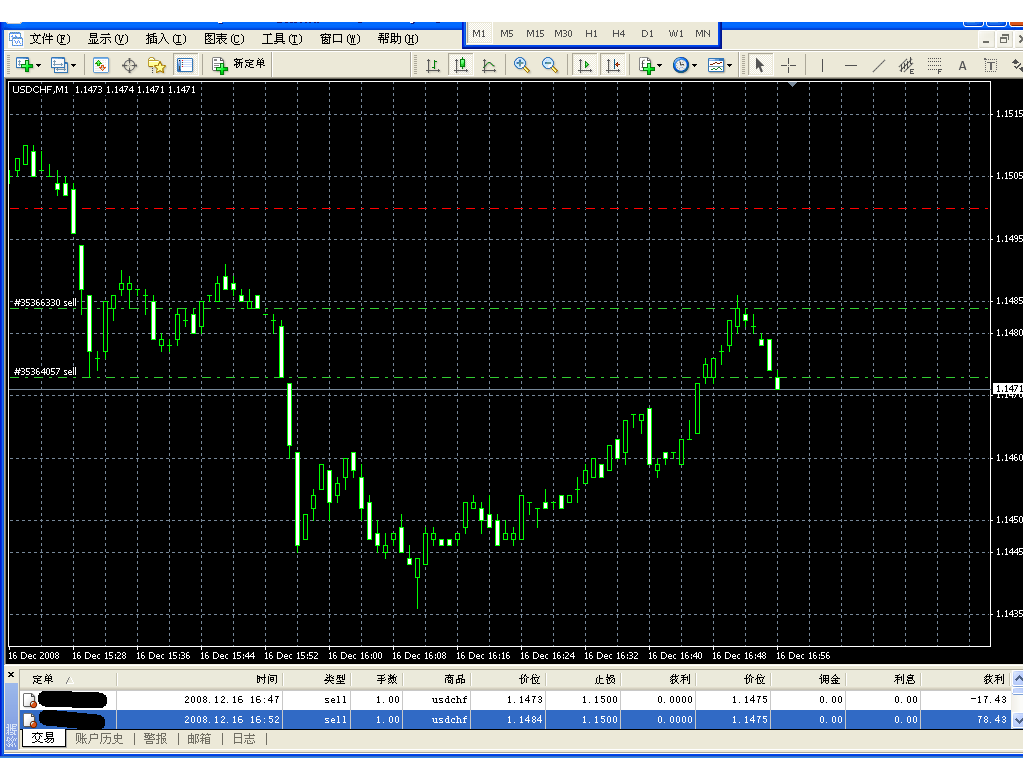Select MN timeframe
Image resolution: width=1036 pixels, height=758 pixels.
(703, 33)
